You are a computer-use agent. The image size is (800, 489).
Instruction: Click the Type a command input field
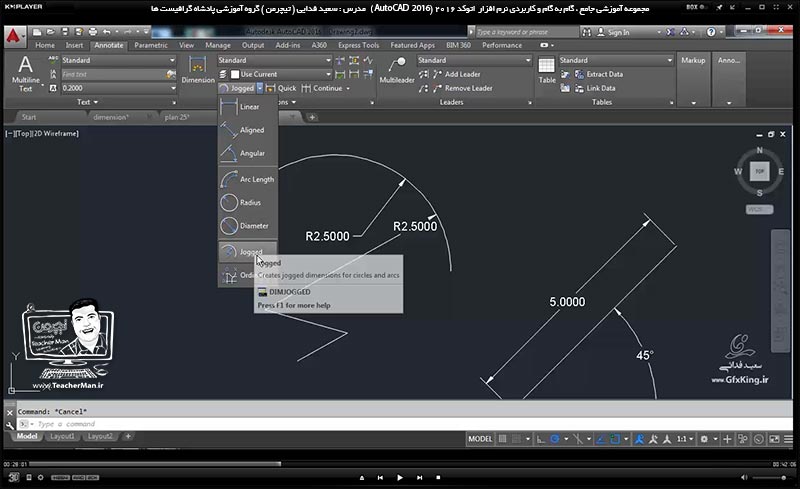coord(406,424)
